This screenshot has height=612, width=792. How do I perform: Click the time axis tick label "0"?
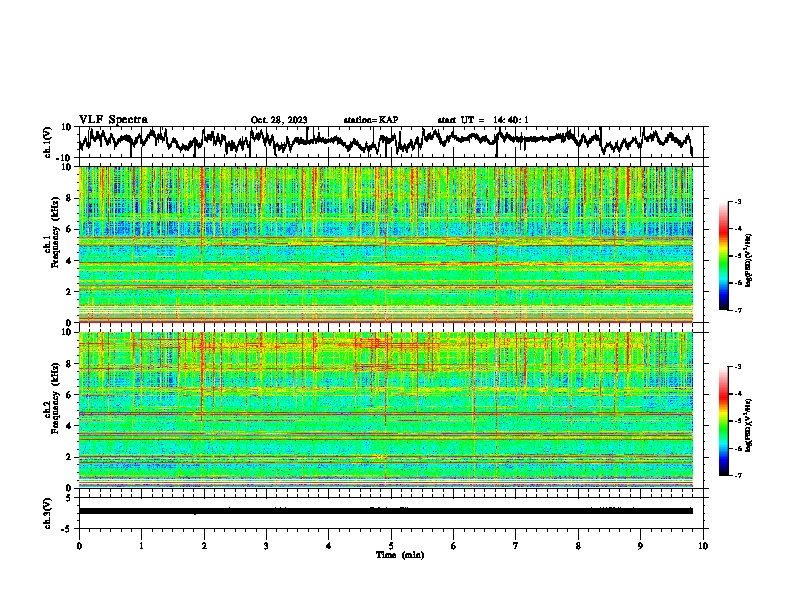(79, 546)
